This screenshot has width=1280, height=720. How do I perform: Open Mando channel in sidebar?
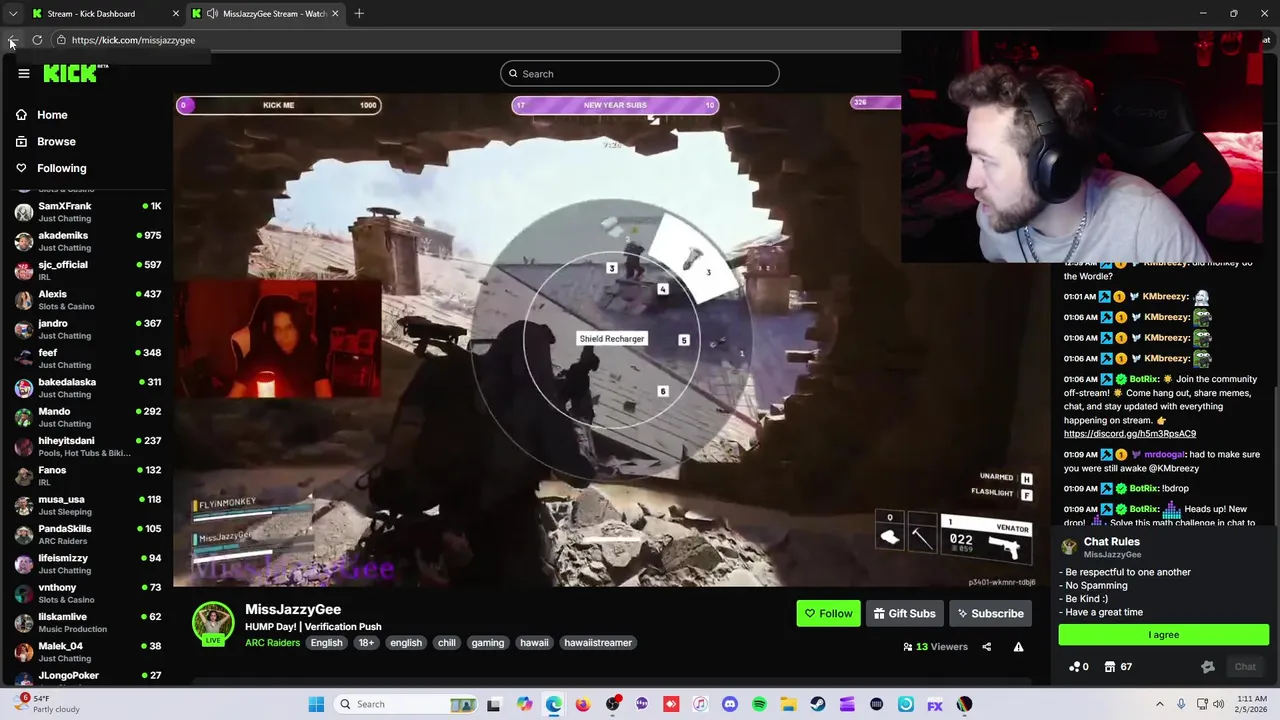tap(88, 417)
